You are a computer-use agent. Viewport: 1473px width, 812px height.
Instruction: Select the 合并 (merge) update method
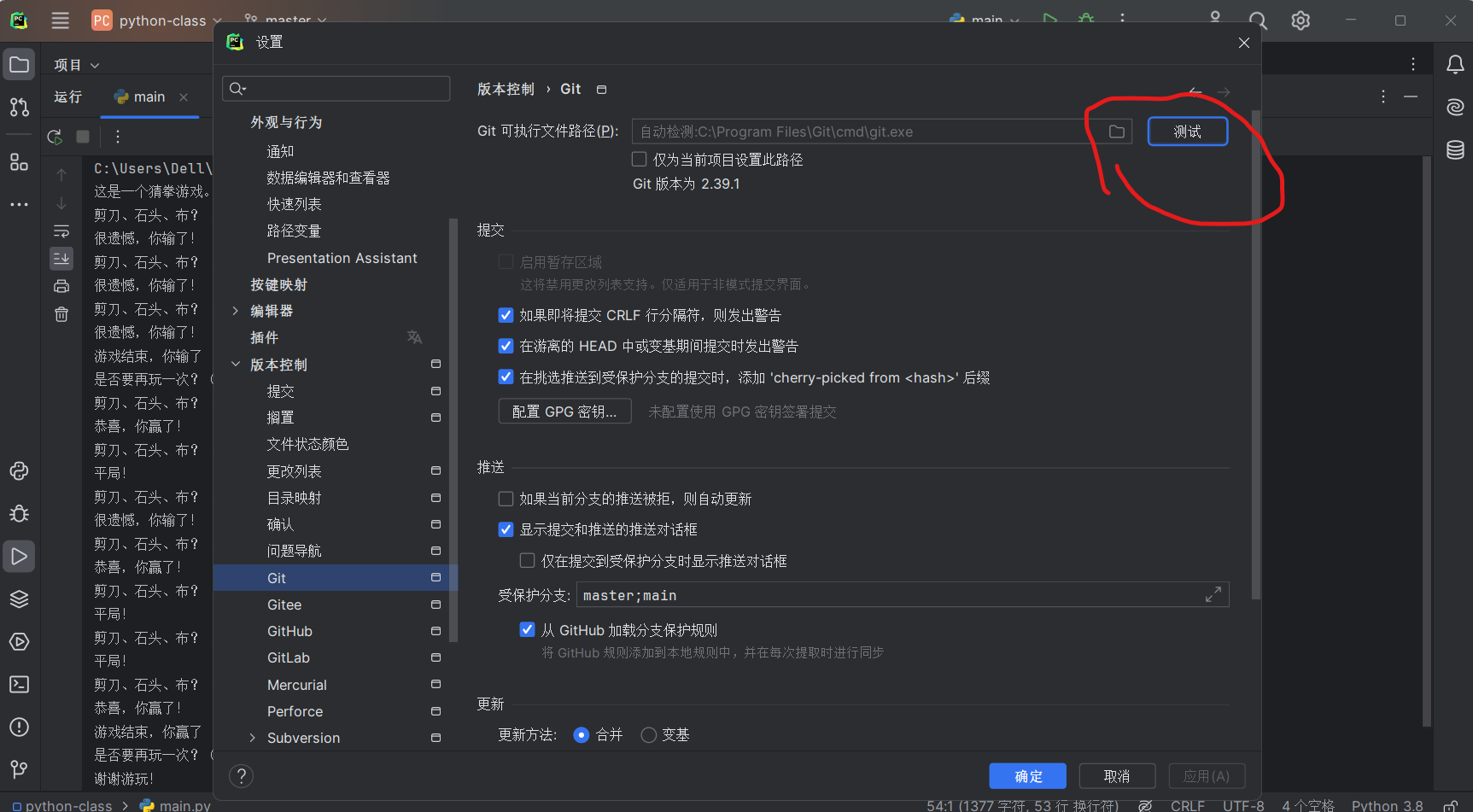(582, 735)
